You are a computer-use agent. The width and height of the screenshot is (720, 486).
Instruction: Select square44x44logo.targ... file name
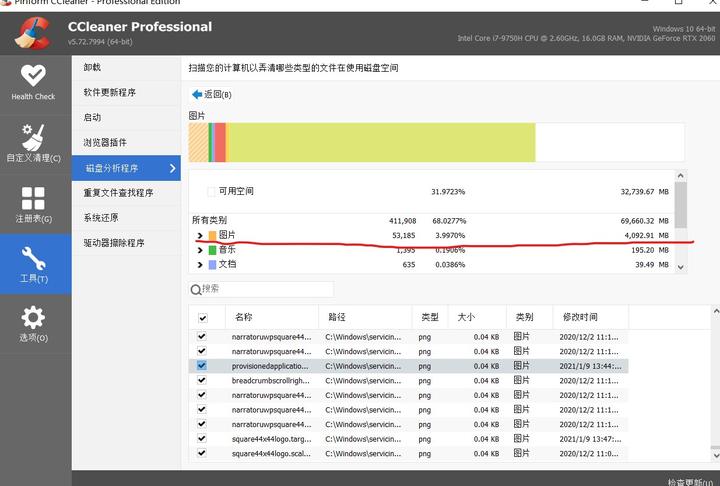coord(271,439)
